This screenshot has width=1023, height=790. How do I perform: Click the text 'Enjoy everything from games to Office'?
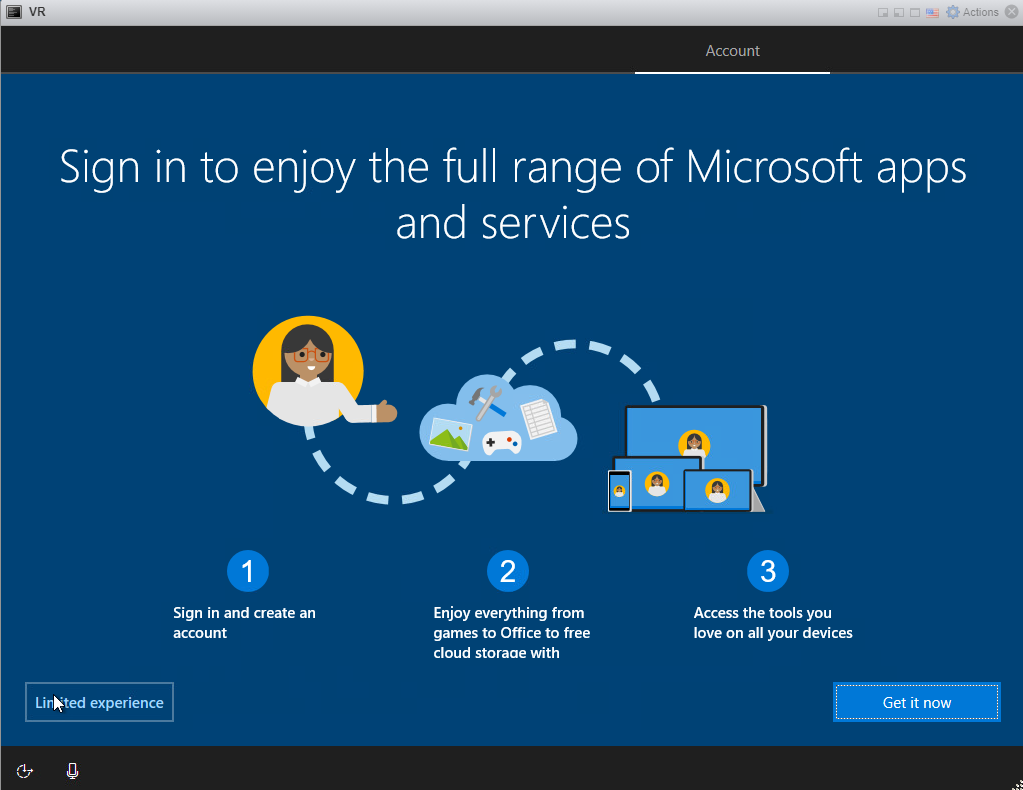coord(512,633)
